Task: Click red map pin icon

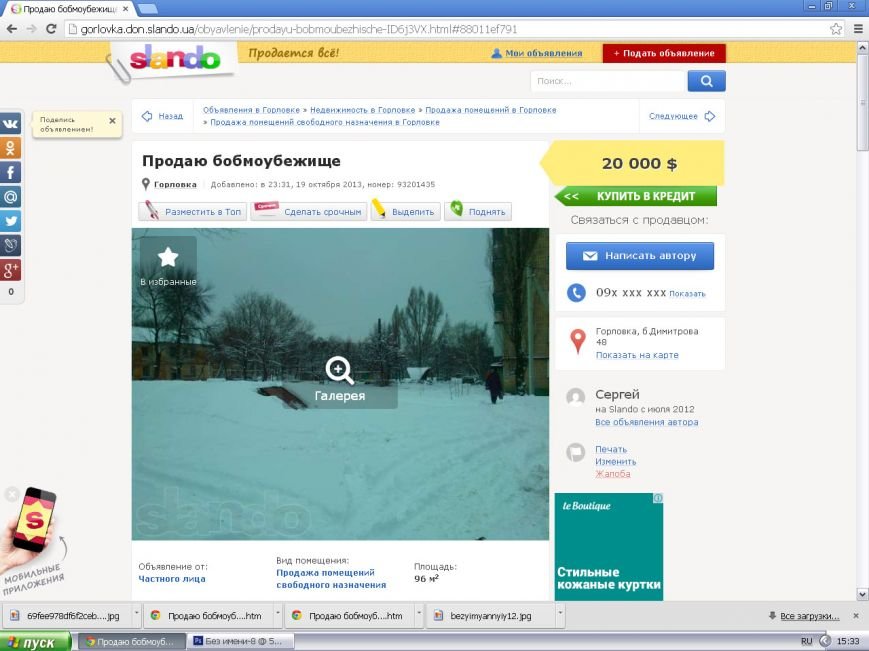Action: [x=577, y=341]
